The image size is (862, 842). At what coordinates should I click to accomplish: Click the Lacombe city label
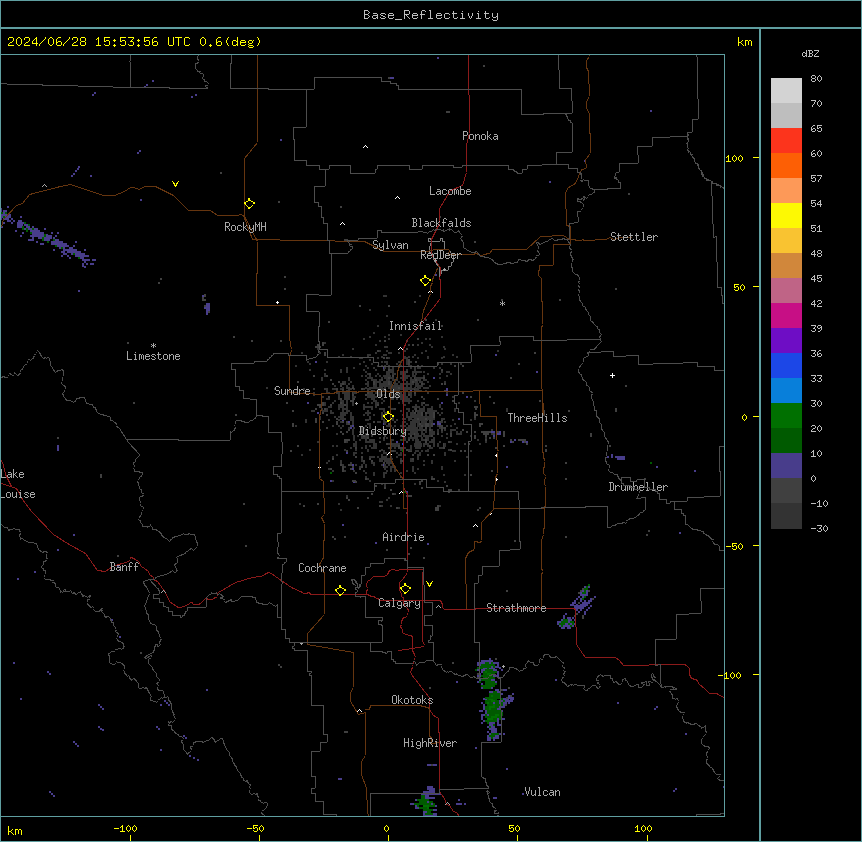pyautogui.click(x=450, y=191)
